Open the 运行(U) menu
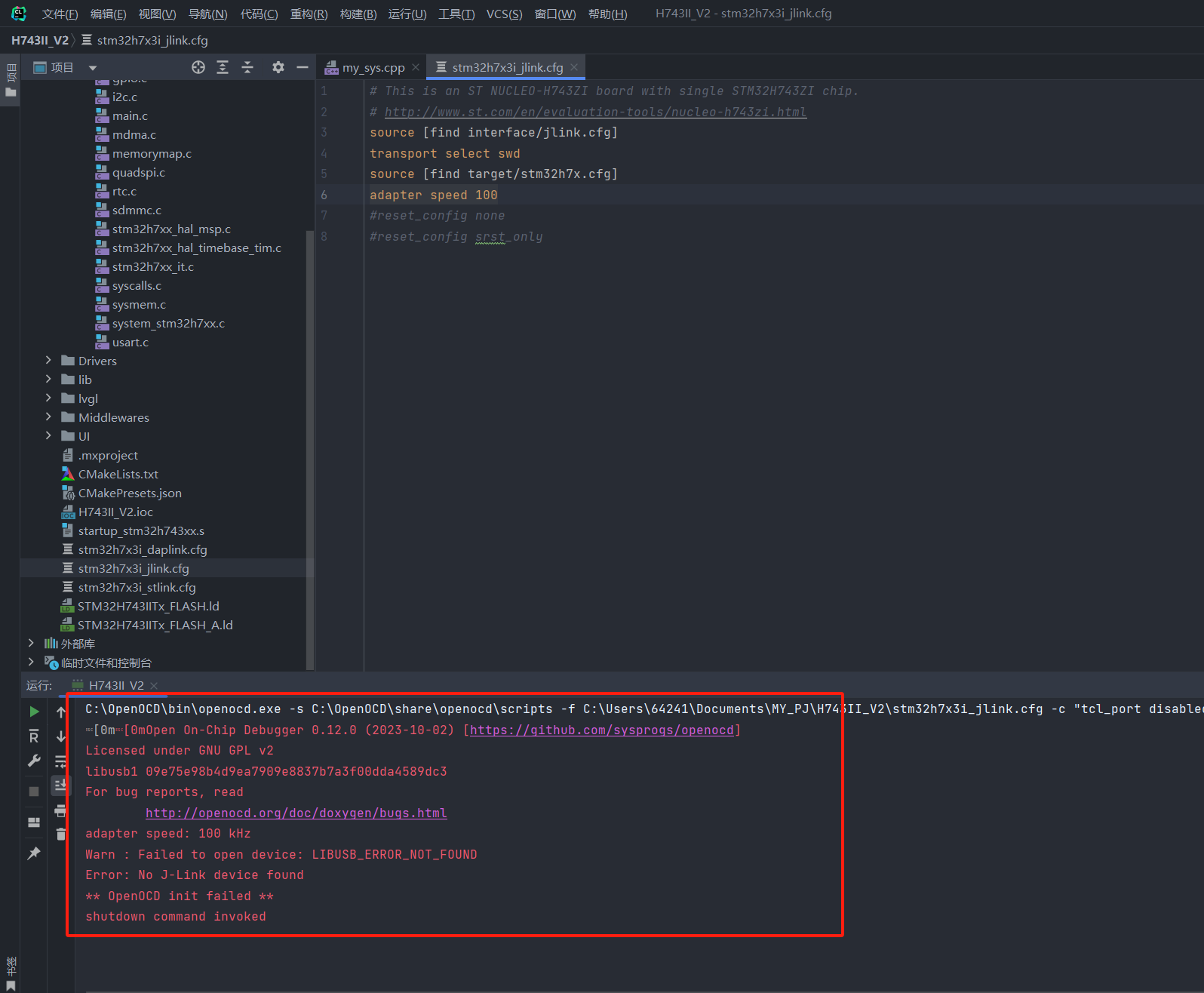 pos(407,14)
